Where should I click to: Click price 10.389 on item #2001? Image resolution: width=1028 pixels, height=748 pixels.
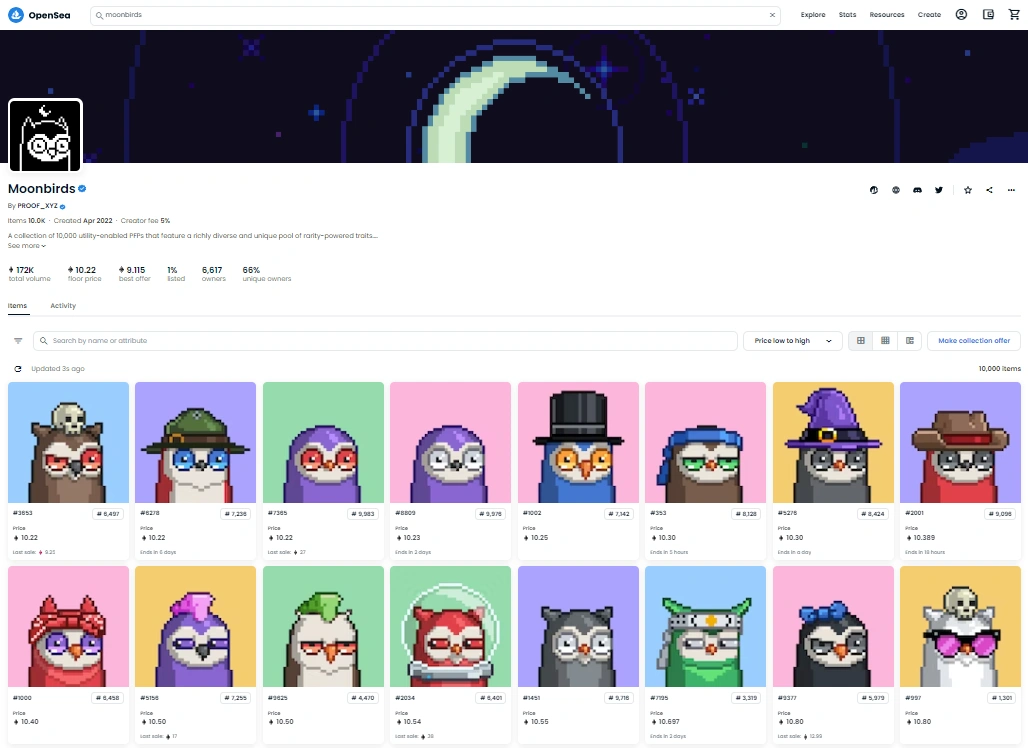tap(920, 538)
